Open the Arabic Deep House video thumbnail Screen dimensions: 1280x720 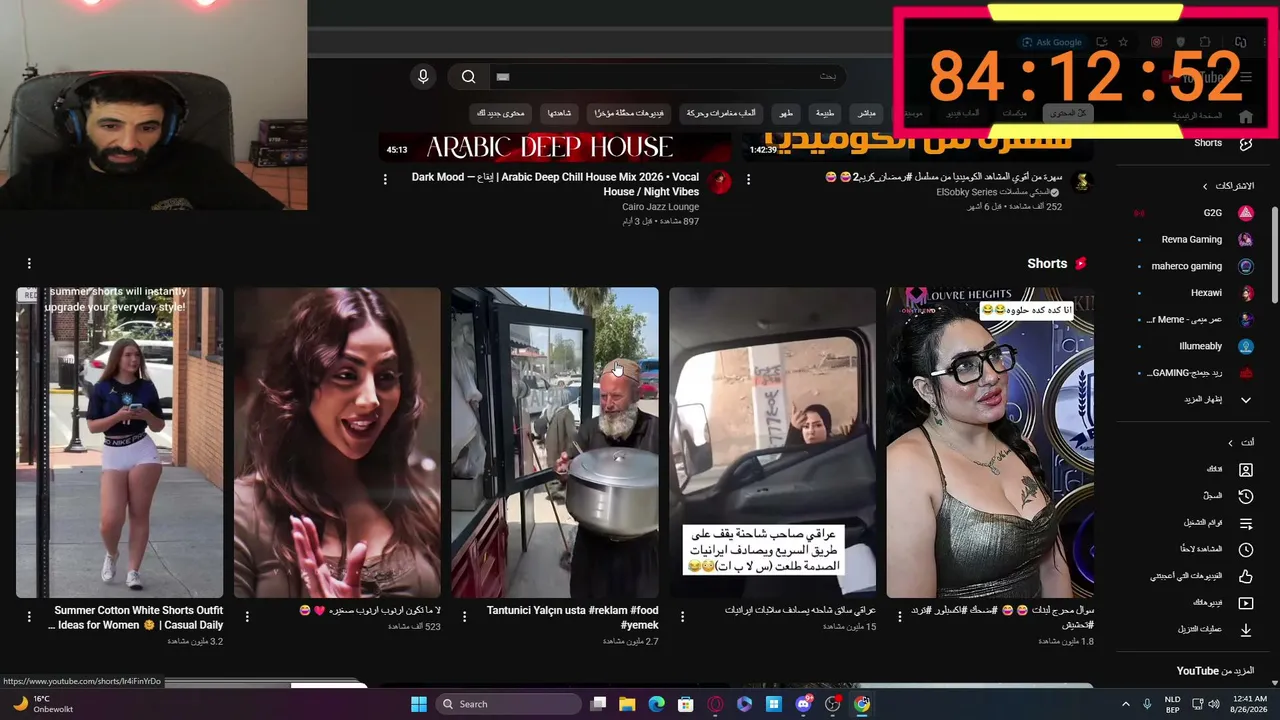(x=555, y=146)
